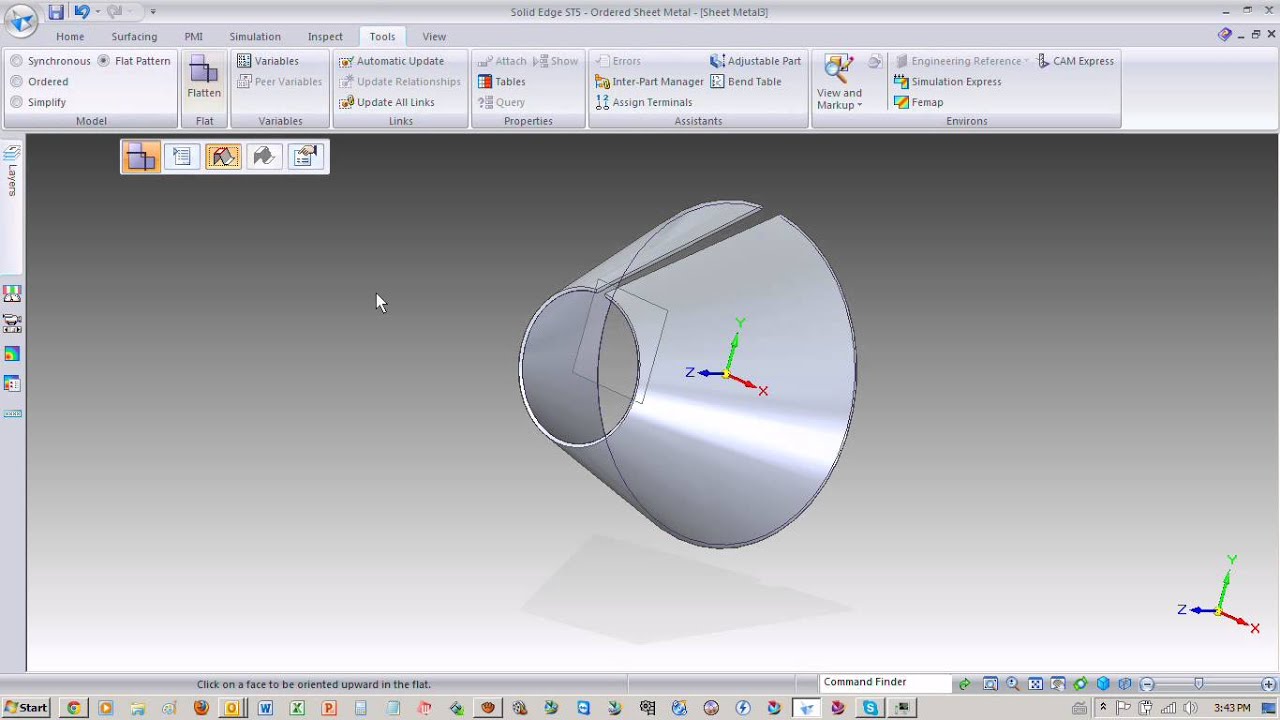The image size is (1280, 720).
Task: Click the Solid Edge application button
Action: click(21, 19)
